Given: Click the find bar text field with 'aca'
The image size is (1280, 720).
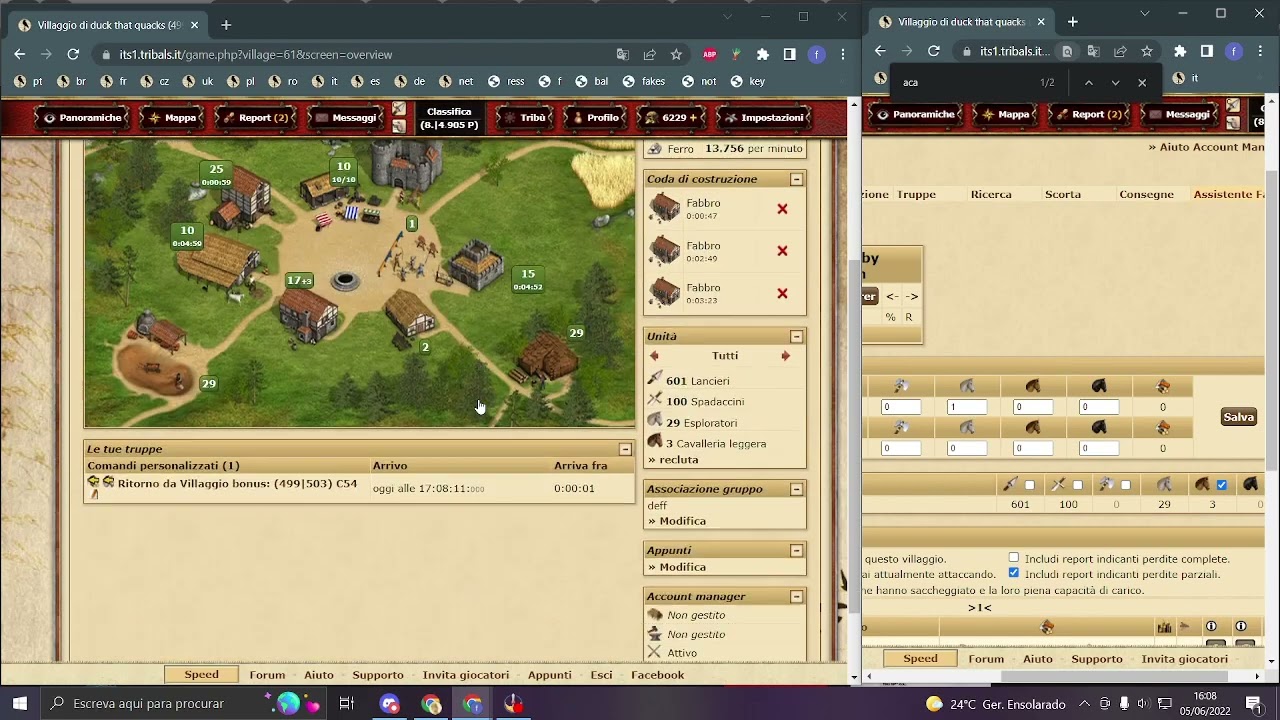Looking at the screenshot, I should (960, 83).
